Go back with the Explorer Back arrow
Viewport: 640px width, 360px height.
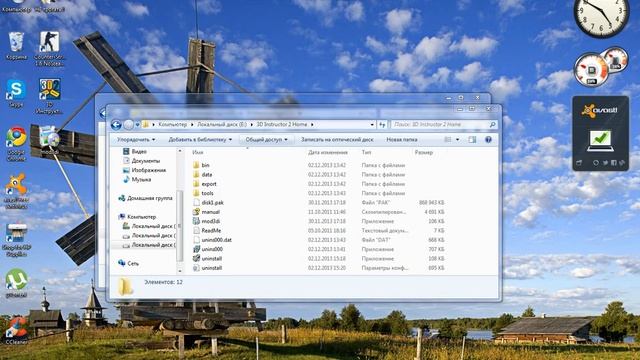(116, 125)
